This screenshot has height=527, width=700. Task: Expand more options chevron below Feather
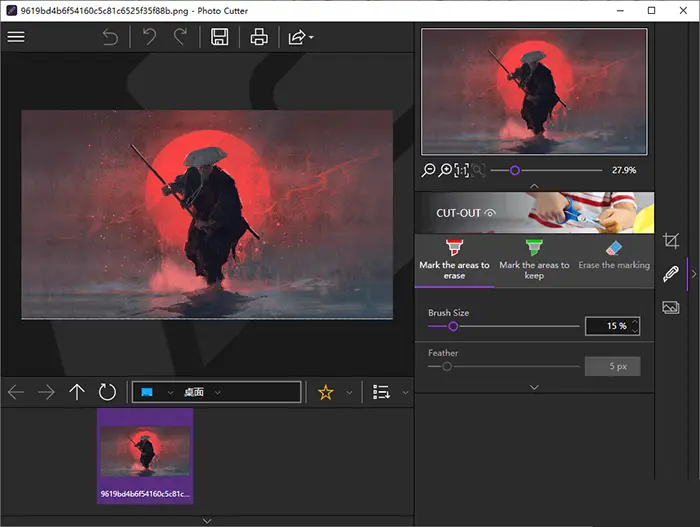[534, 387]
